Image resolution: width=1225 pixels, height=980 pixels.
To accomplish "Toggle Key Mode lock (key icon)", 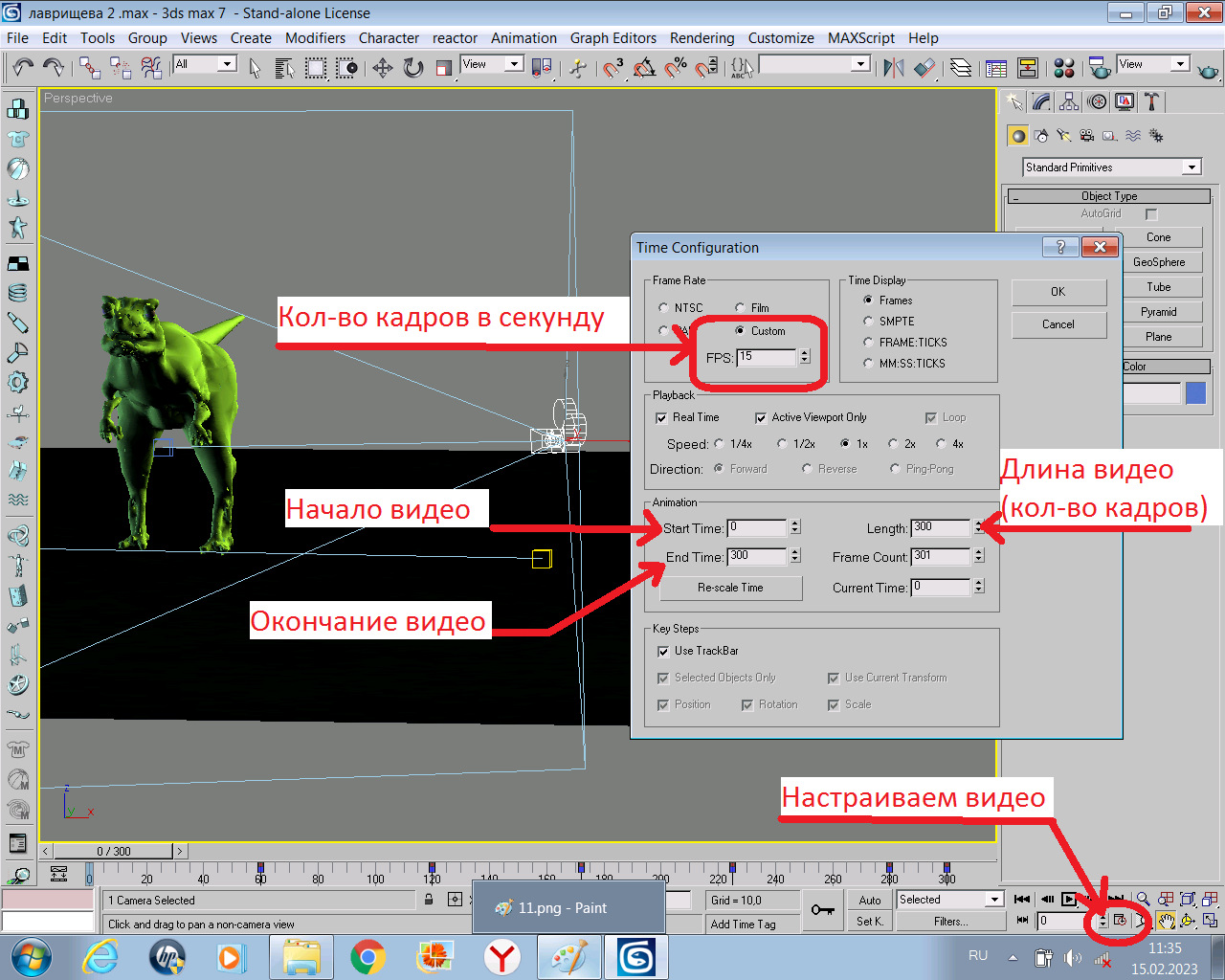I will [x=822, y=910].
